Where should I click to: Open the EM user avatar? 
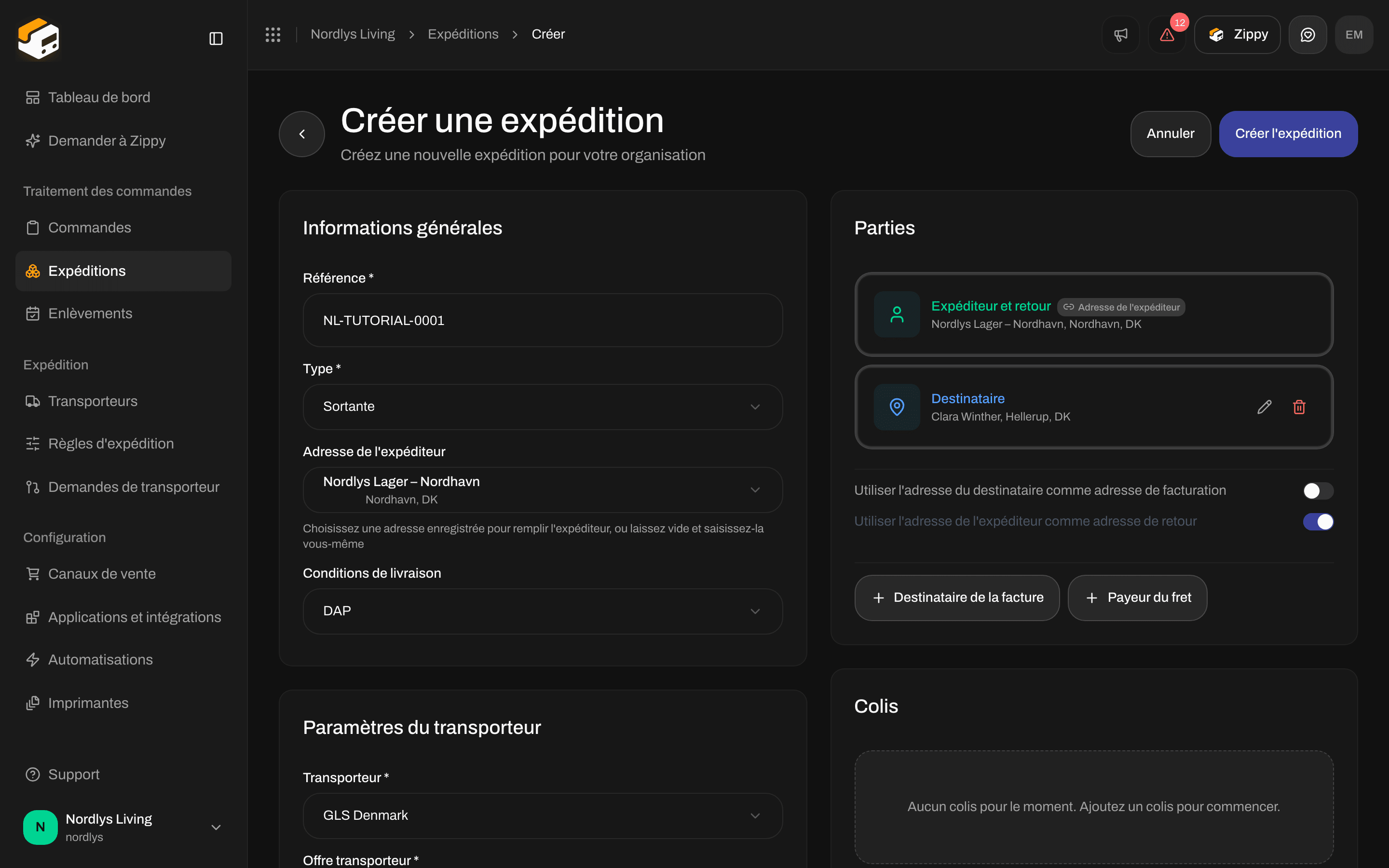click(x=1354, y=34)
